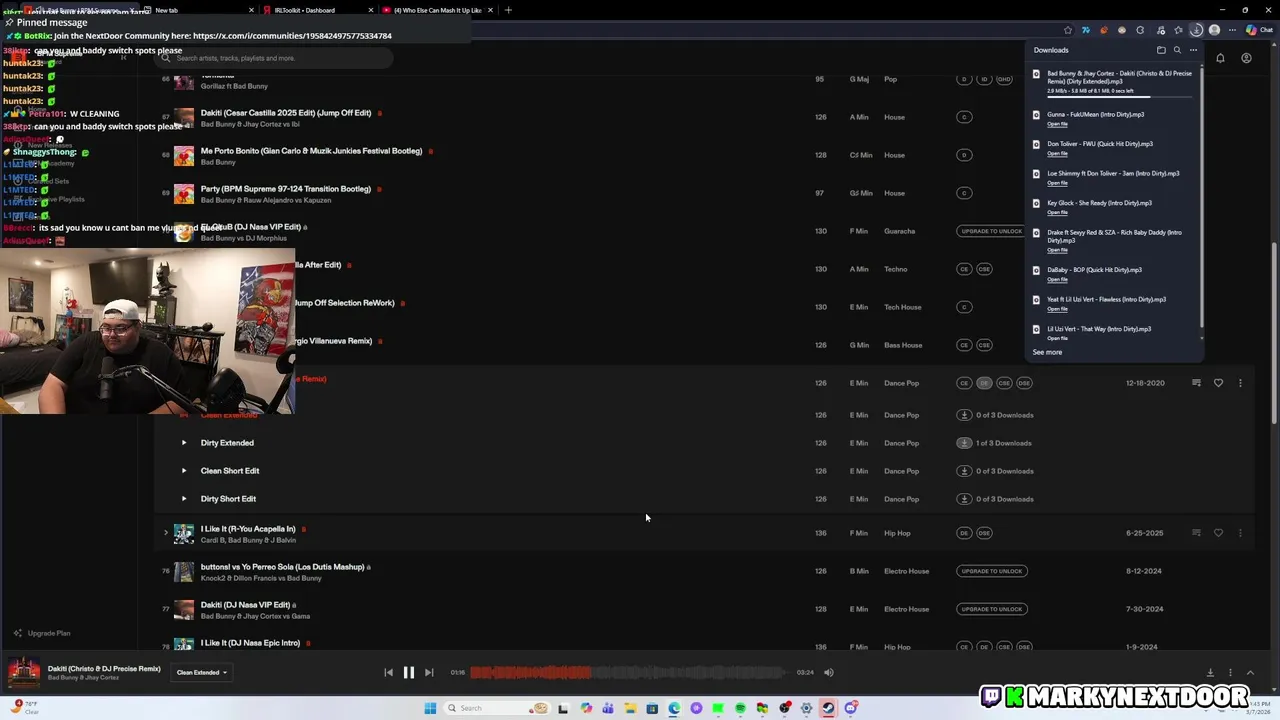Bookmark this page with the star icon

click(x=1068, y=30)
